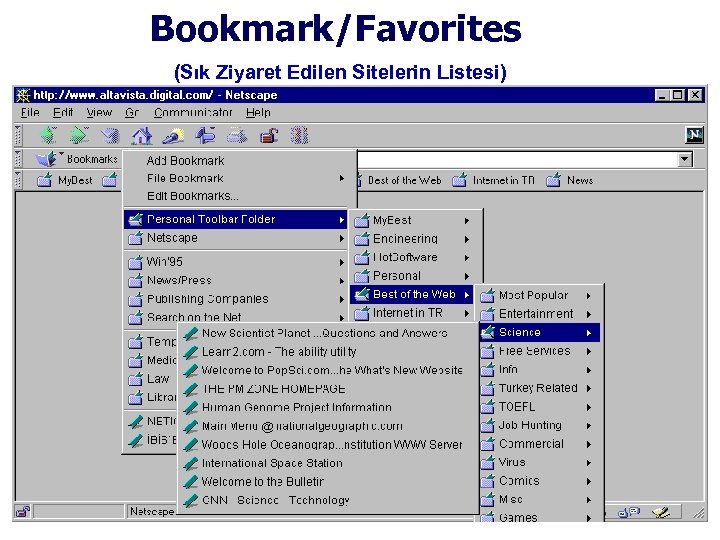Open International Space Station bookmark
Viewport: 720px width, 540px height.
[327, 463]
